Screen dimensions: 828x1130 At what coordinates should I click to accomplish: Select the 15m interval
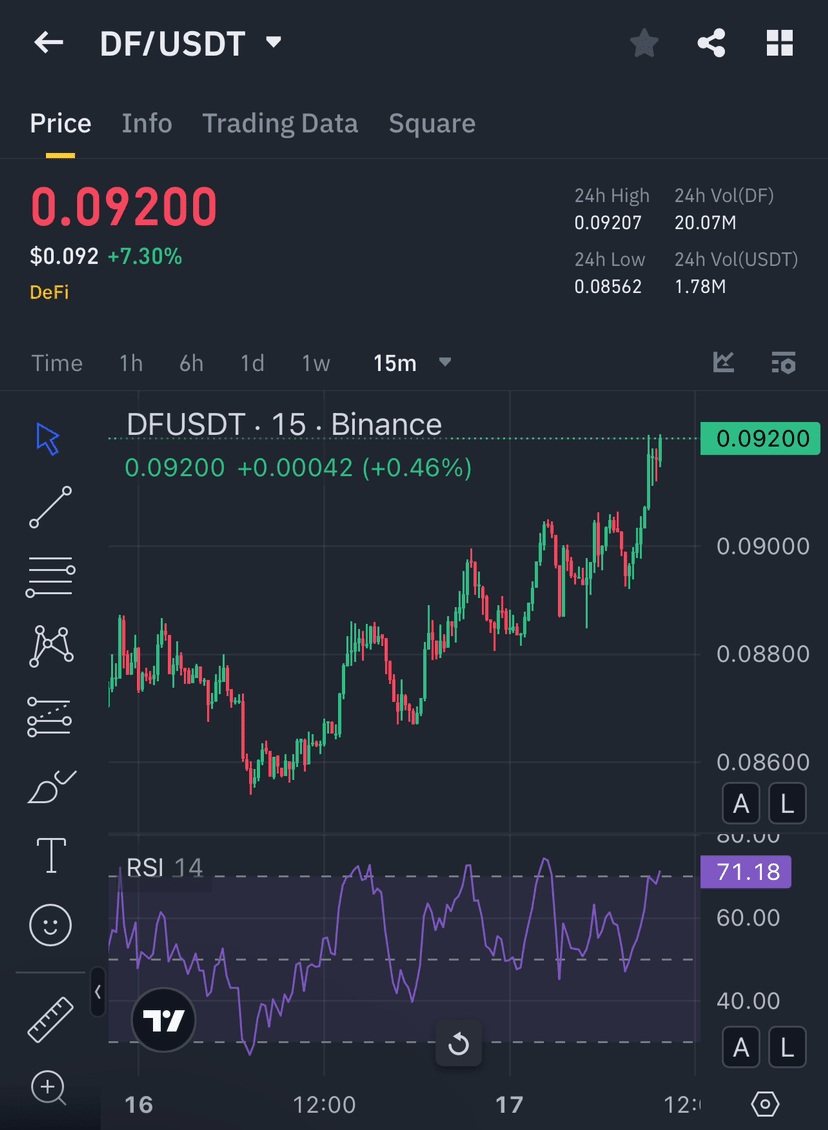pos(395,363)
